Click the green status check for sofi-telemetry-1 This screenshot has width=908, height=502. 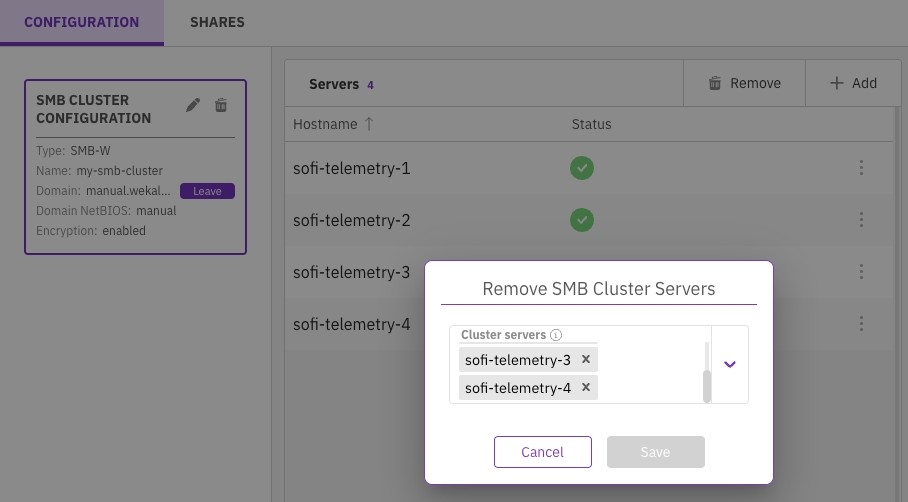(x=582, y=168)
